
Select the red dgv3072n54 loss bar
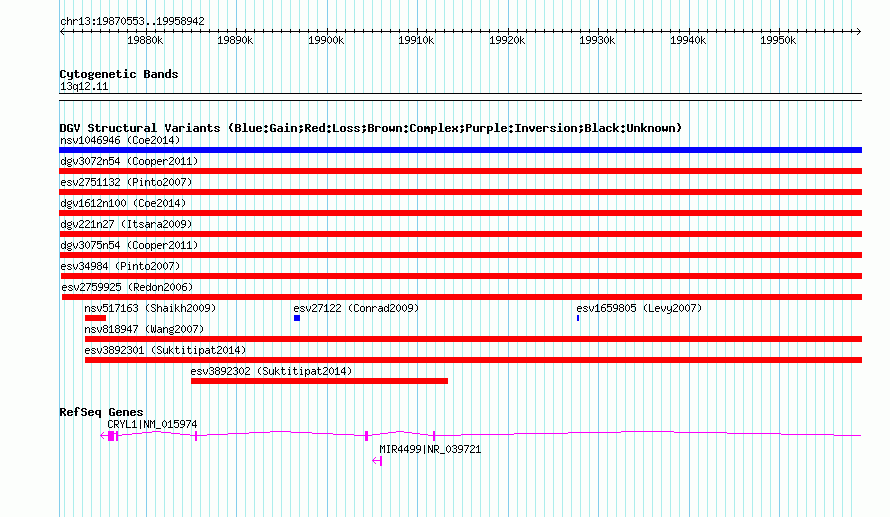[460, 171]
